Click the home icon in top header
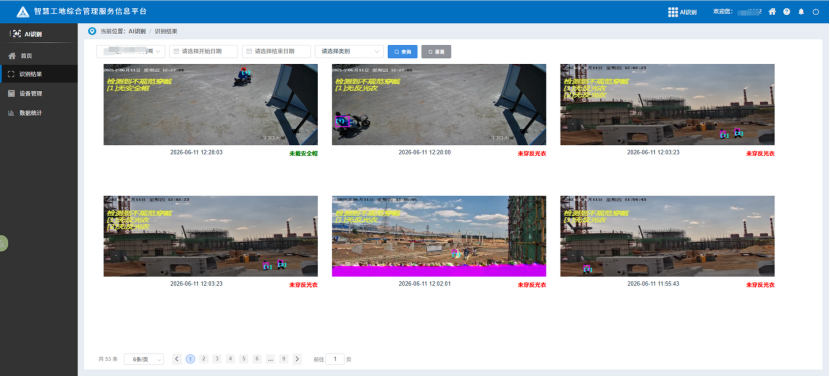This screenshot has height=377, width=830. 772,12
